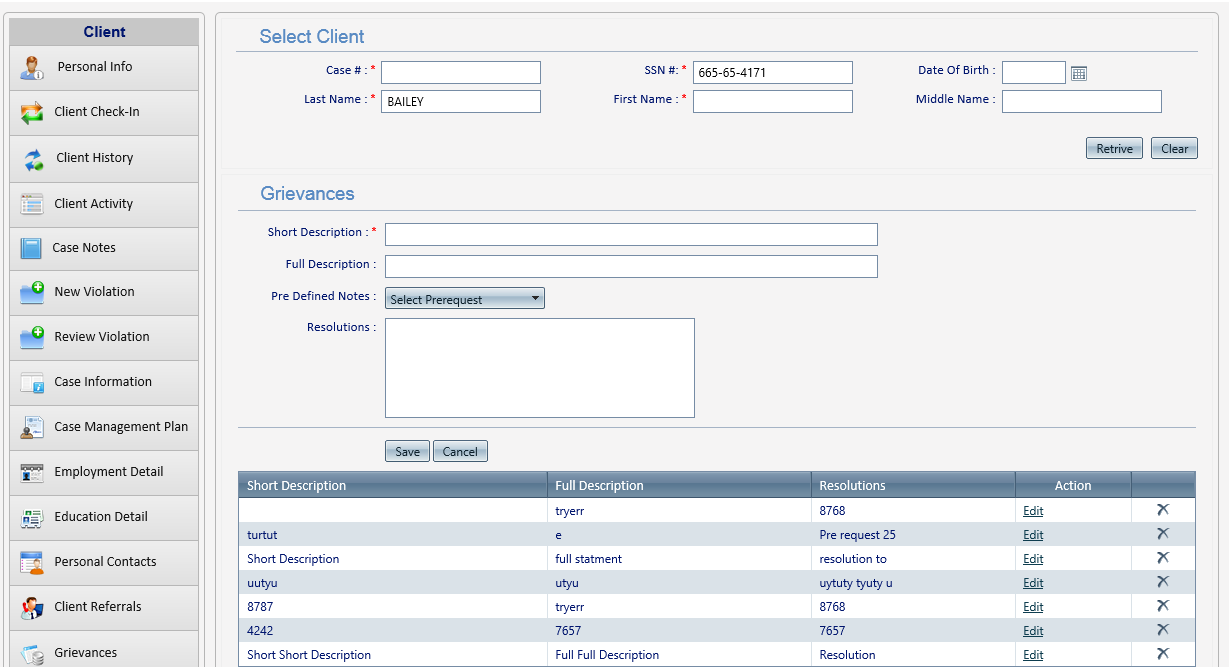The height and width of the screenshot is (667, 1229).
Task: Delete the 8787 grievance row
Action: pyautogui.click(x=1163, y=606)
